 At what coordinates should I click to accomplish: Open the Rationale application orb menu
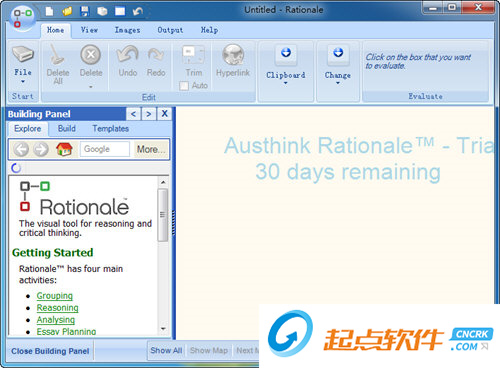tap(22, 18)
